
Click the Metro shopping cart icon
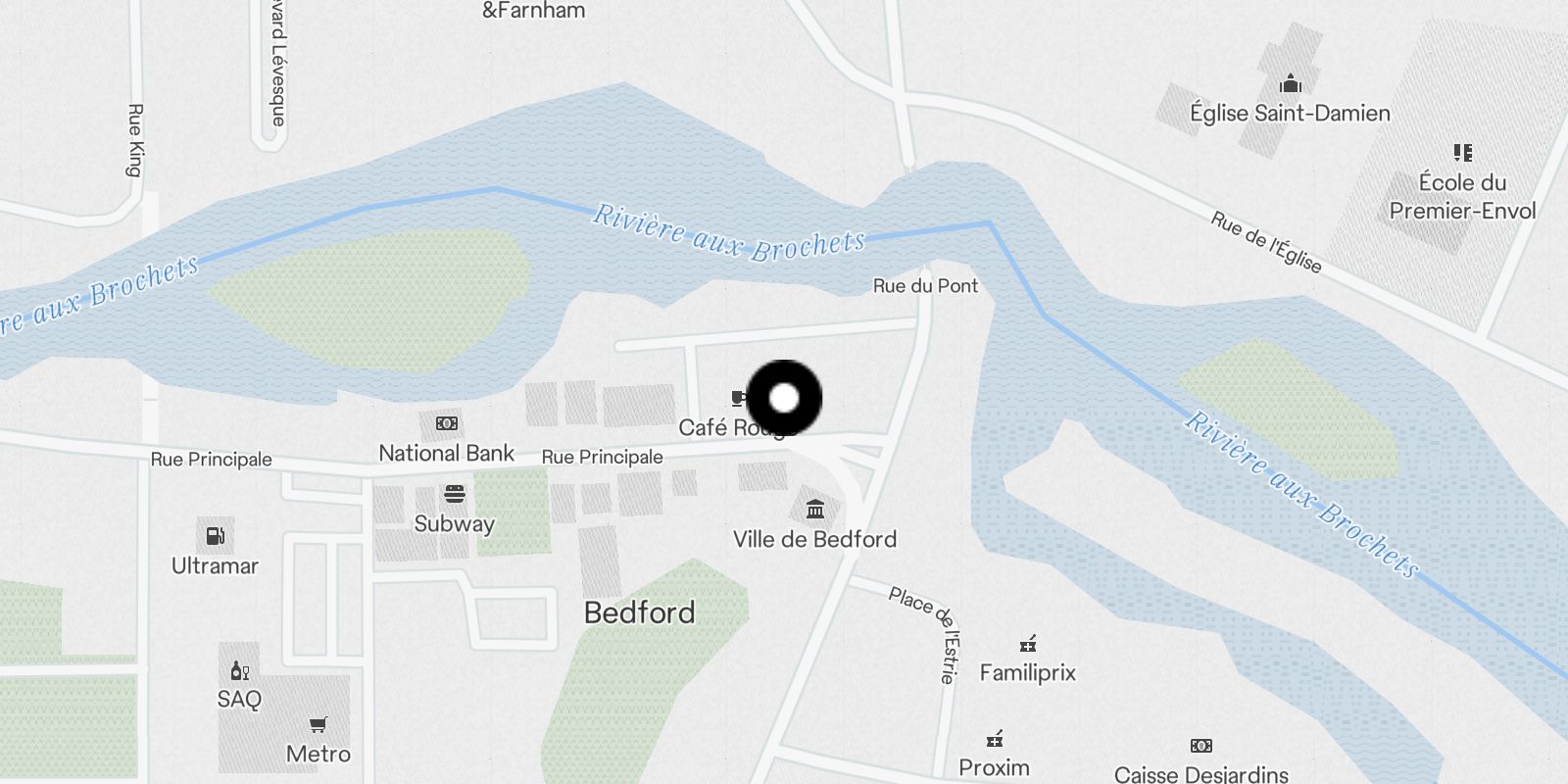(x=318, y=725)
